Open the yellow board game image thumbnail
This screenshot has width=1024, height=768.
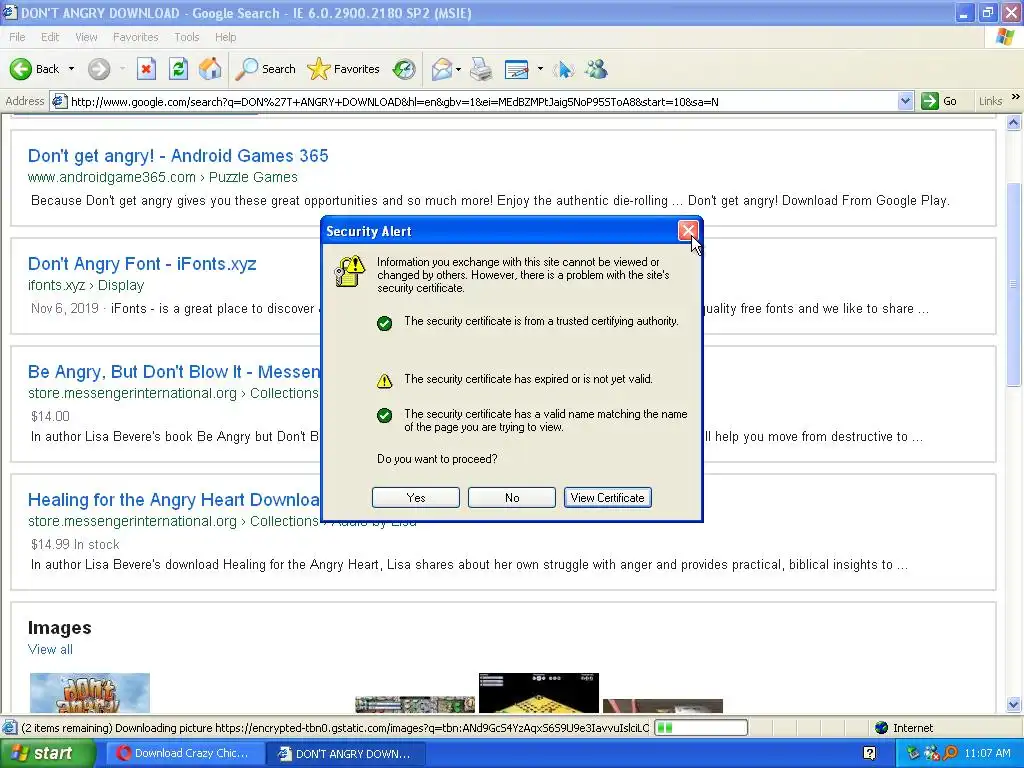539,693
